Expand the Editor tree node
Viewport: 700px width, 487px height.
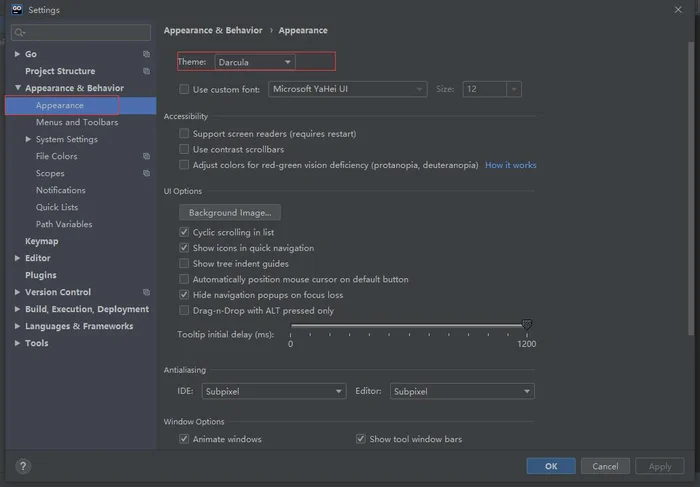17,258
